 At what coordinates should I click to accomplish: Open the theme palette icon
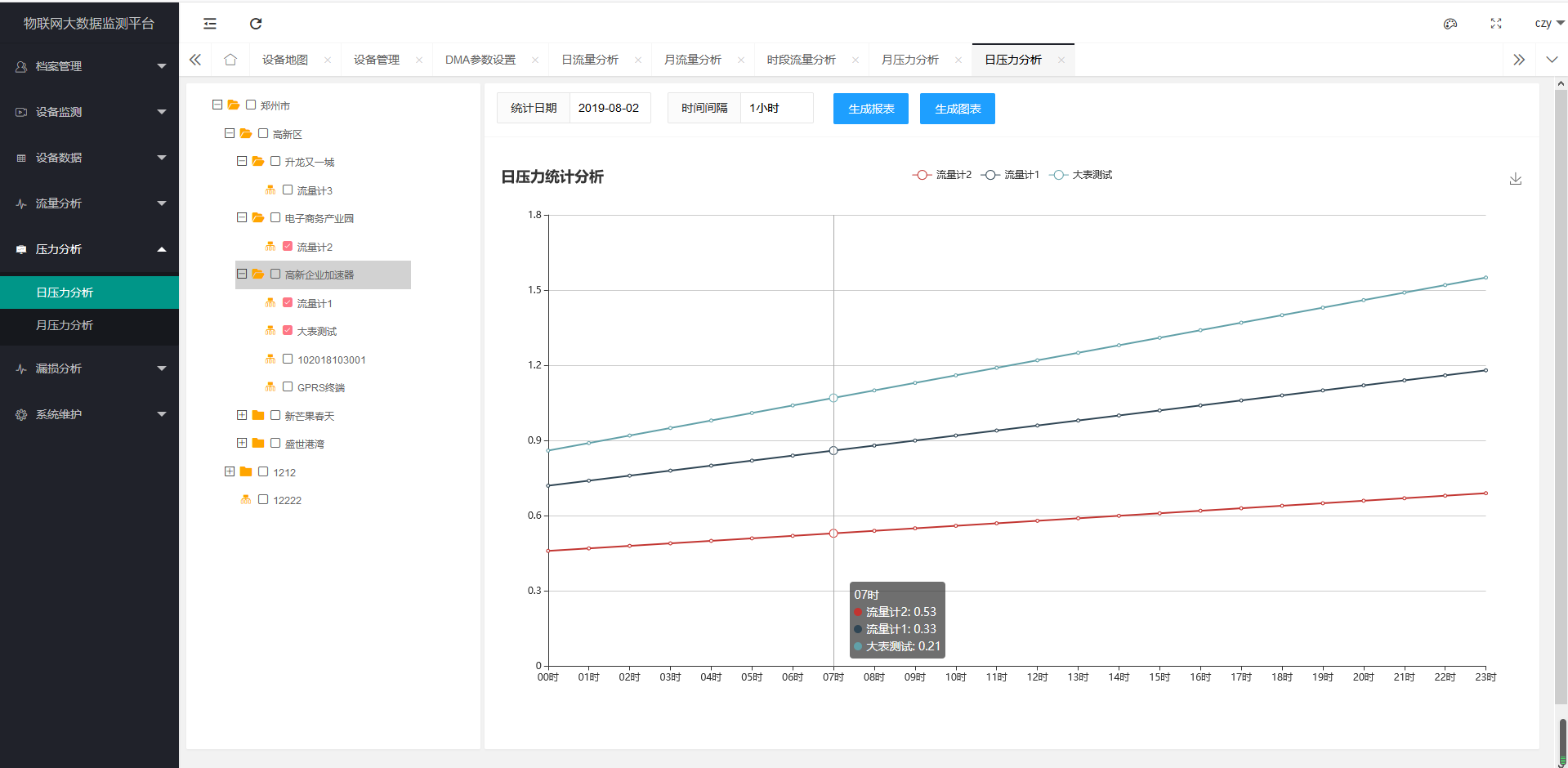(x=1450, y=24)
